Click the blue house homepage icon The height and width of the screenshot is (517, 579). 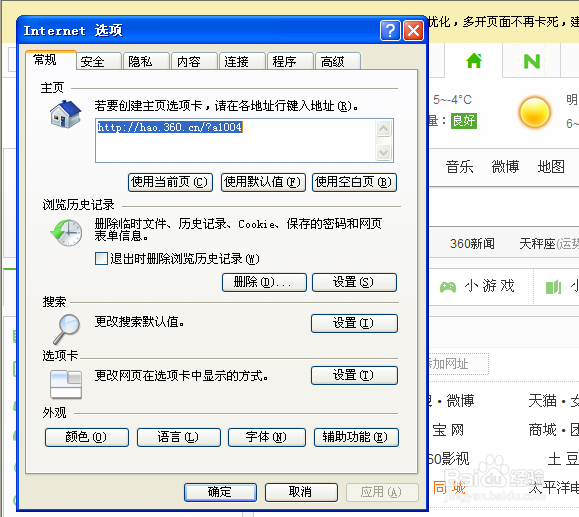[x=65, y=114]
